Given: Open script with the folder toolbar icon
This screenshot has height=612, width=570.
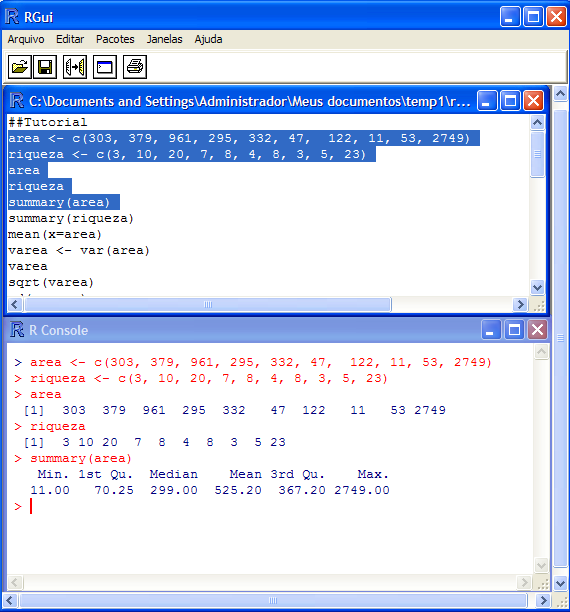Looking at the screenshot, I should point(20,67).
